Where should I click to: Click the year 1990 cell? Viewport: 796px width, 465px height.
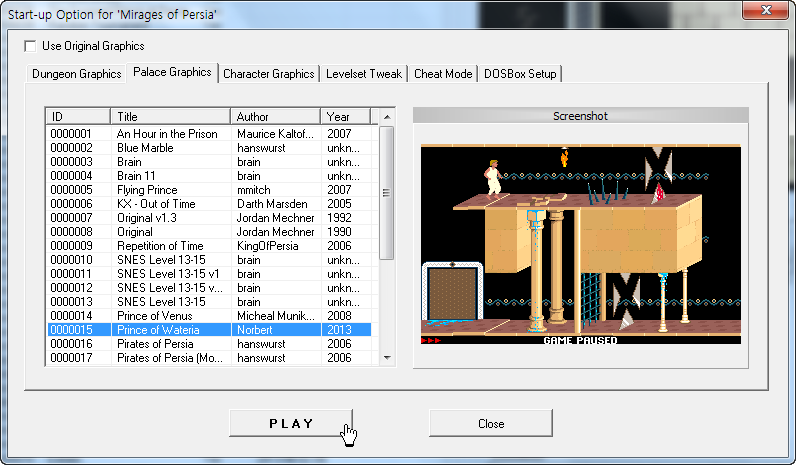point(339,232)
